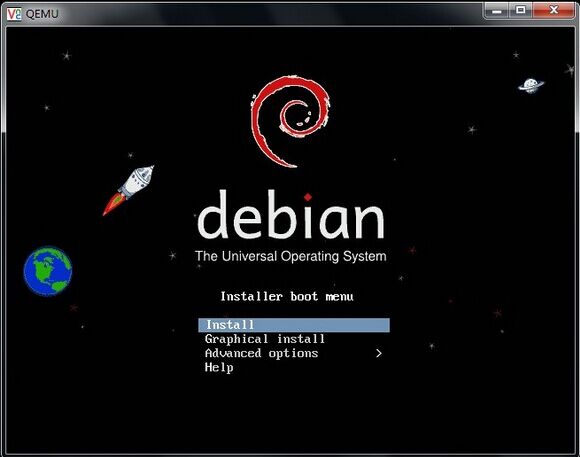Click the 'Installer boot menu' heading text
This screenshot has width=580, height=457.
[287, 296]
